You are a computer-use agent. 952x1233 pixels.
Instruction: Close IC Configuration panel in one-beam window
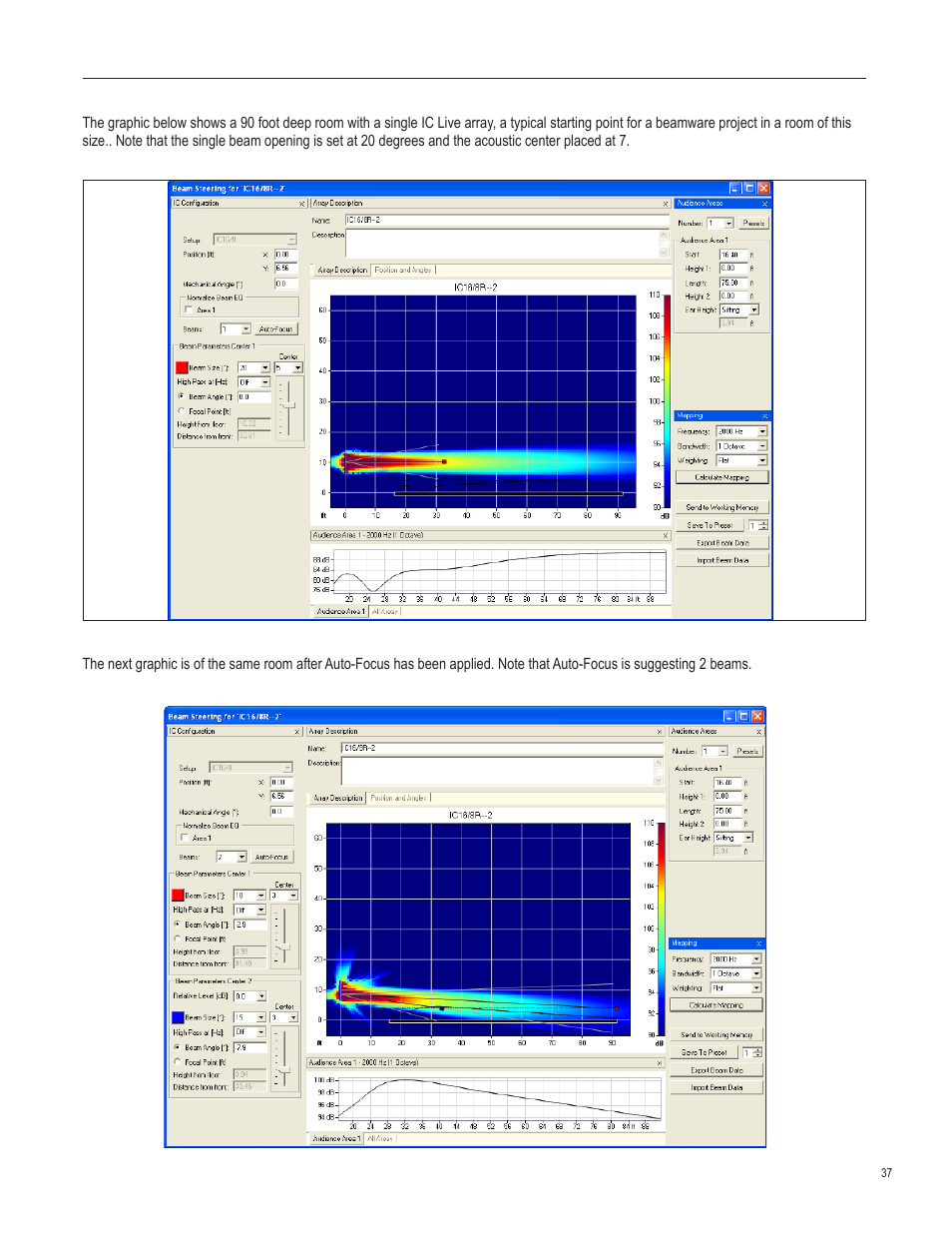[x=302, y=204]
